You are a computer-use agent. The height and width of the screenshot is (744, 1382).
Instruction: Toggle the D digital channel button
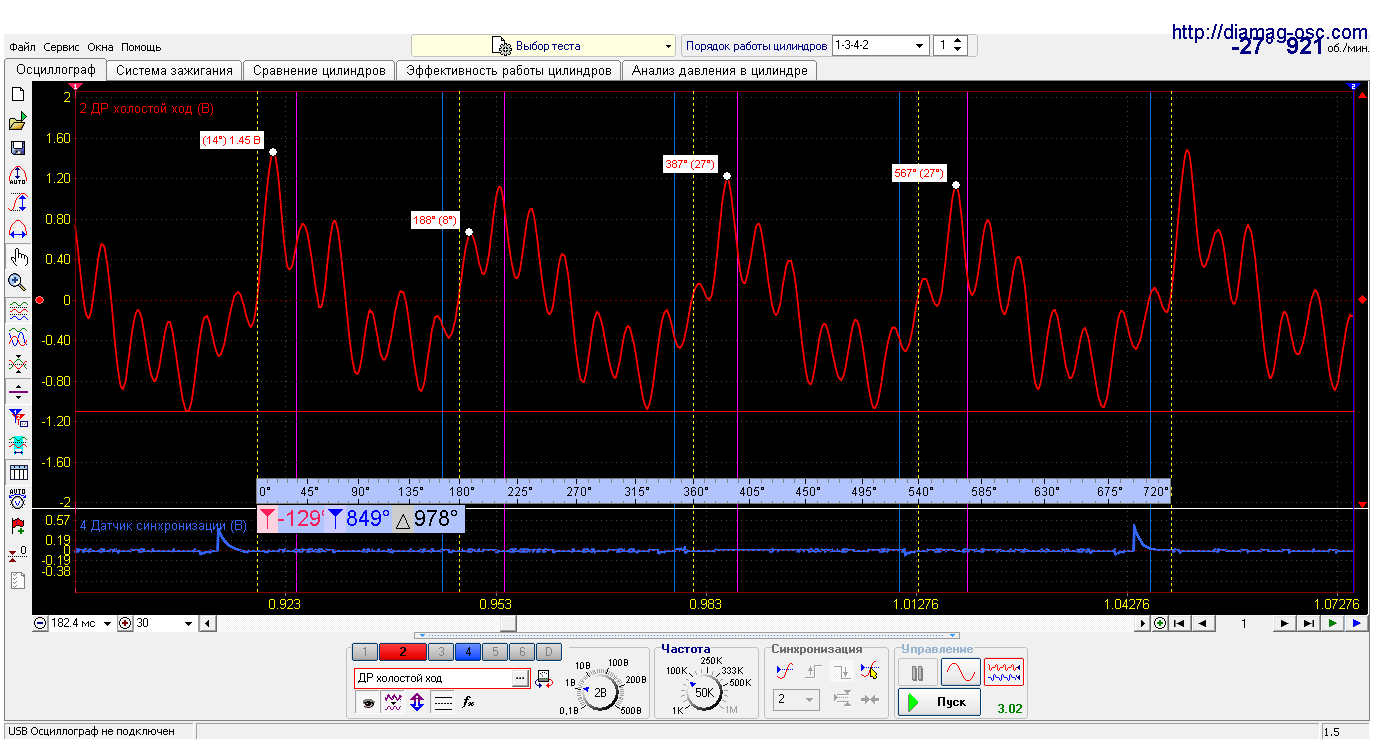point(549,652)
